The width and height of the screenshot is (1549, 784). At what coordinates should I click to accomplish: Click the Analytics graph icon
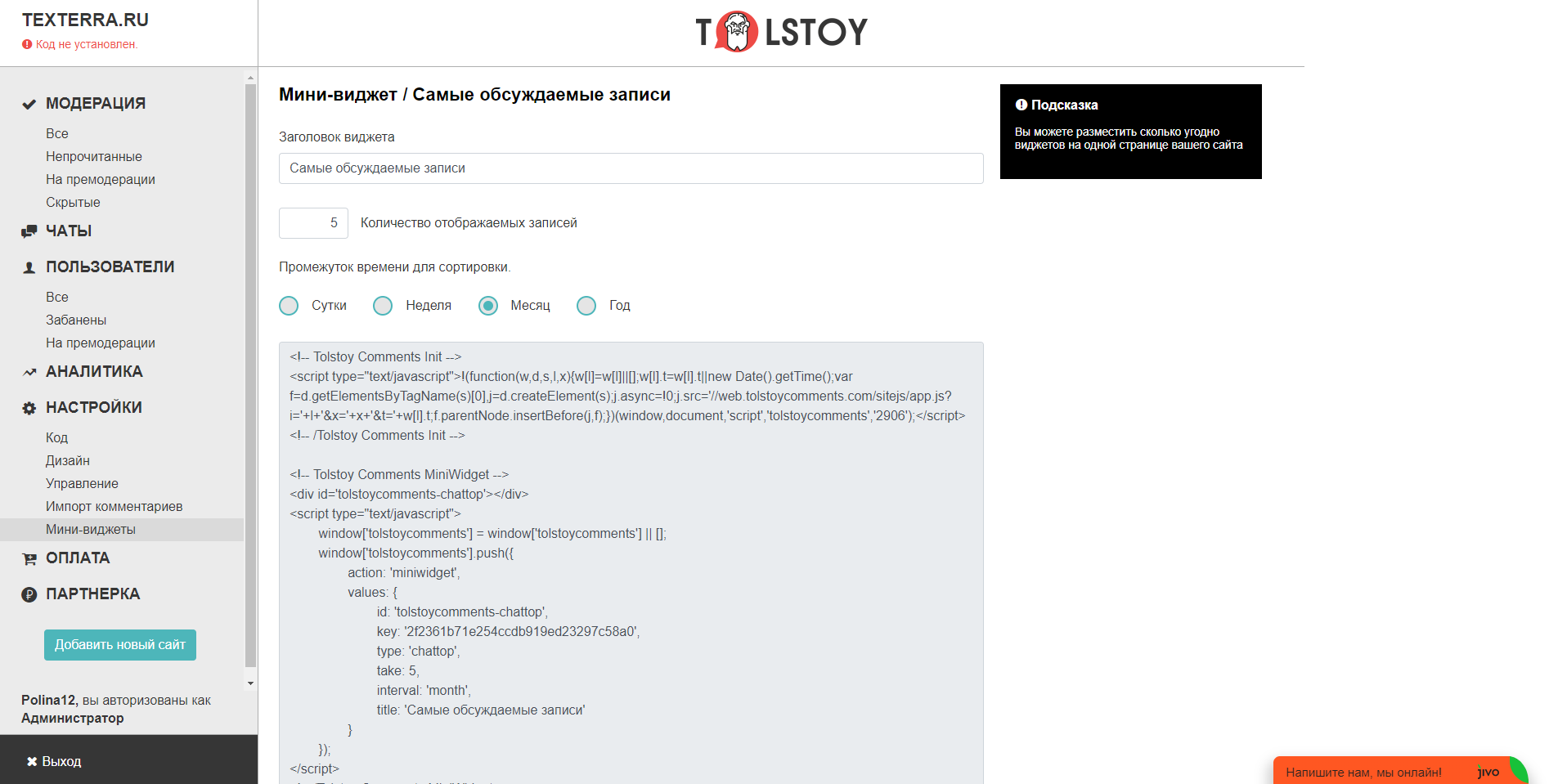point(29,372)
